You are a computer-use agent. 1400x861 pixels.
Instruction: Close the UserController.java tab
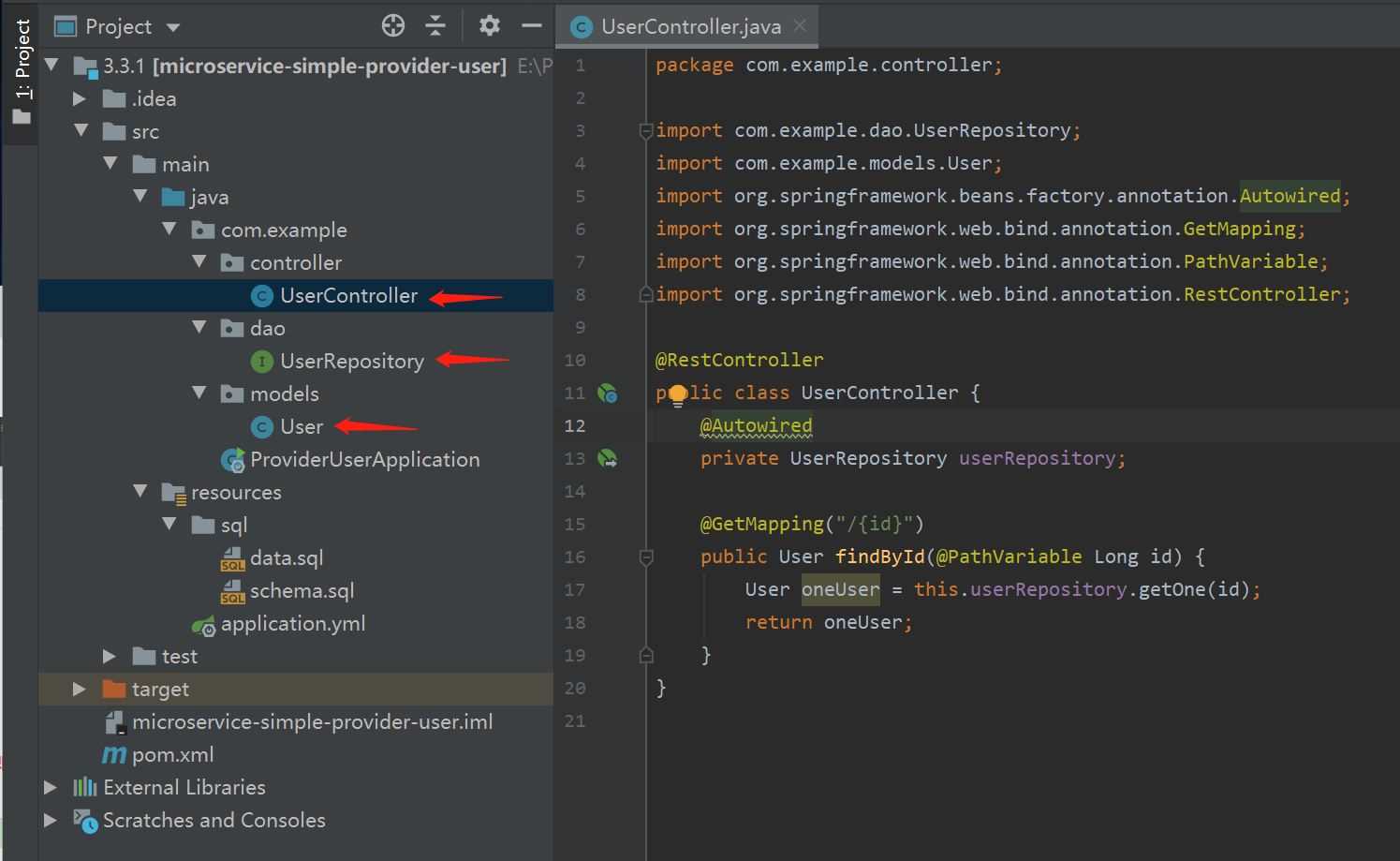800,26
